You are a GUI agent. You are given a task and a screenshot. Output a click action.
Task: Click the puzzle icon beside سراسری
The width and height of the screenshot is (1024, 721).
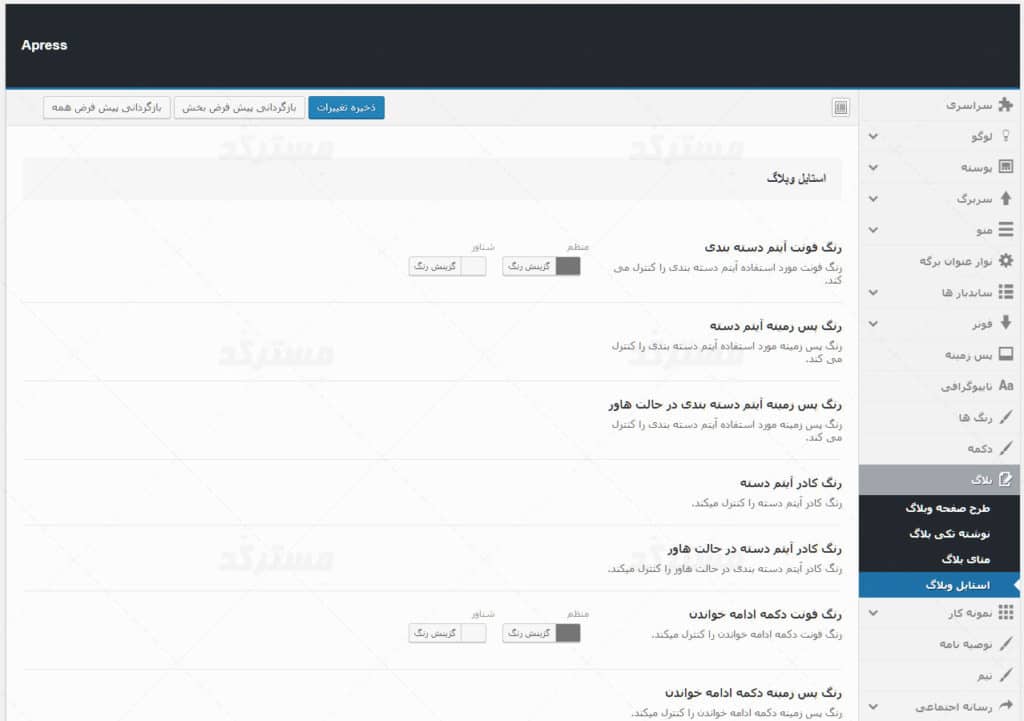click(x=1006, y=104)
